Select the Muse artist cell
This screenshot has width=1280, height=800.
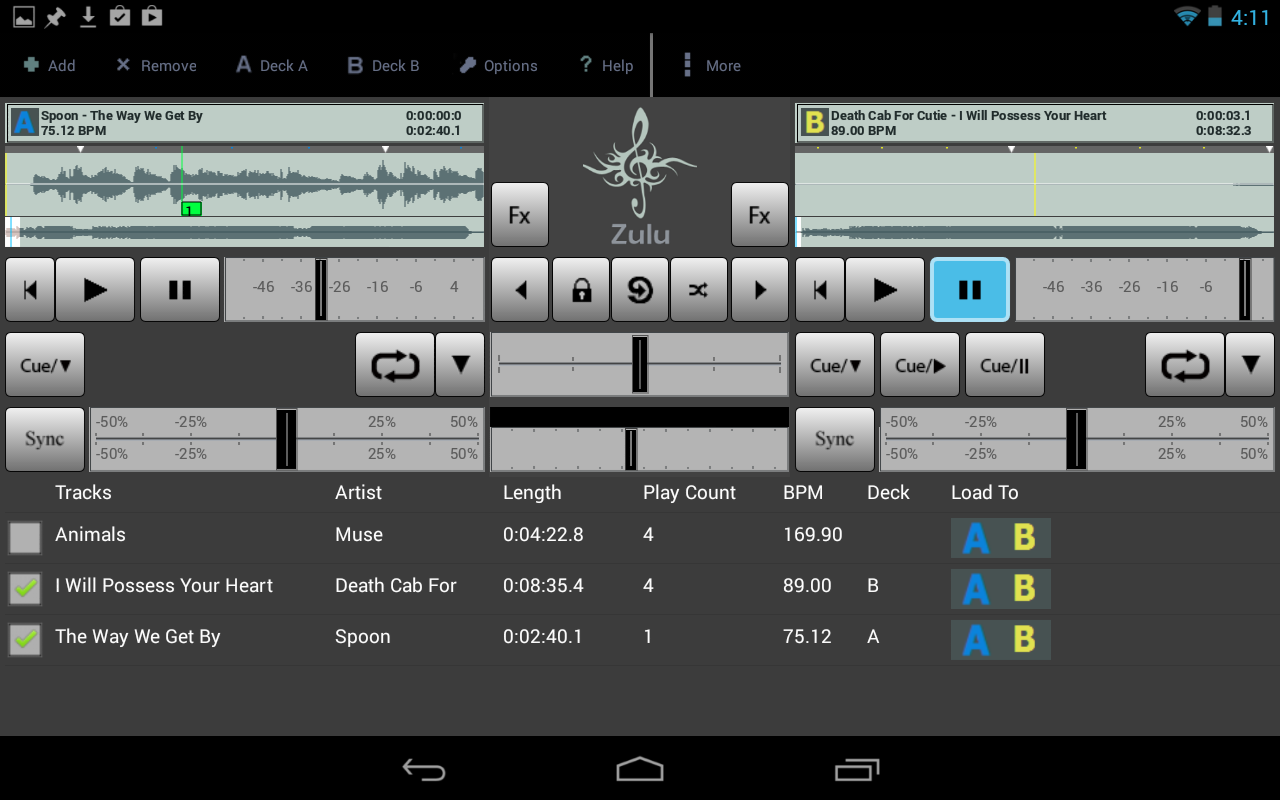359,535
